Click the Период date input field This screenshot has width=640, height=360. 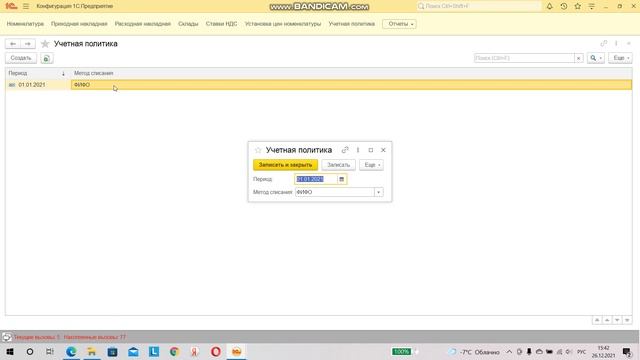click(316, 179)
